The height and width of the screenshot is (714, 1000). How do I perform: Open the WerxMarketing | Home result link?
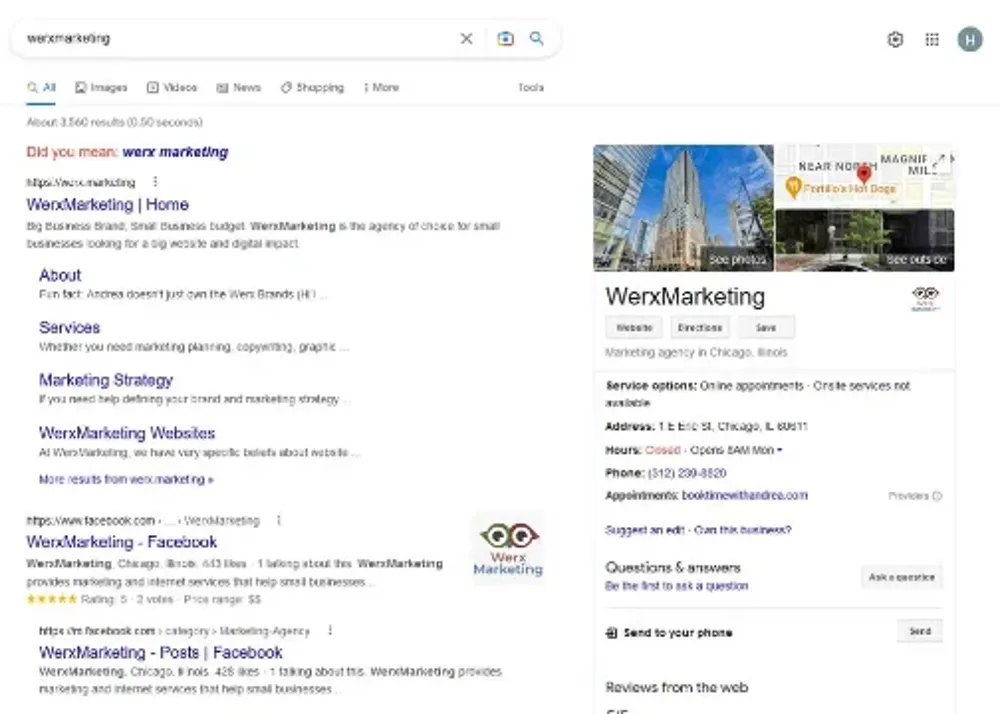pyautogui.click(x=107, y=204)
